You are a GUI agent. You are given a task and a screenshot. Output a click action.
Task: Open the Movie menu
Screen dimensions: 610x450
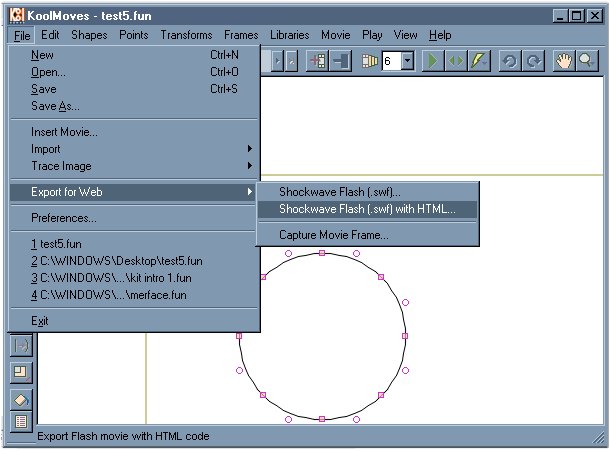(x=336, y=35)
